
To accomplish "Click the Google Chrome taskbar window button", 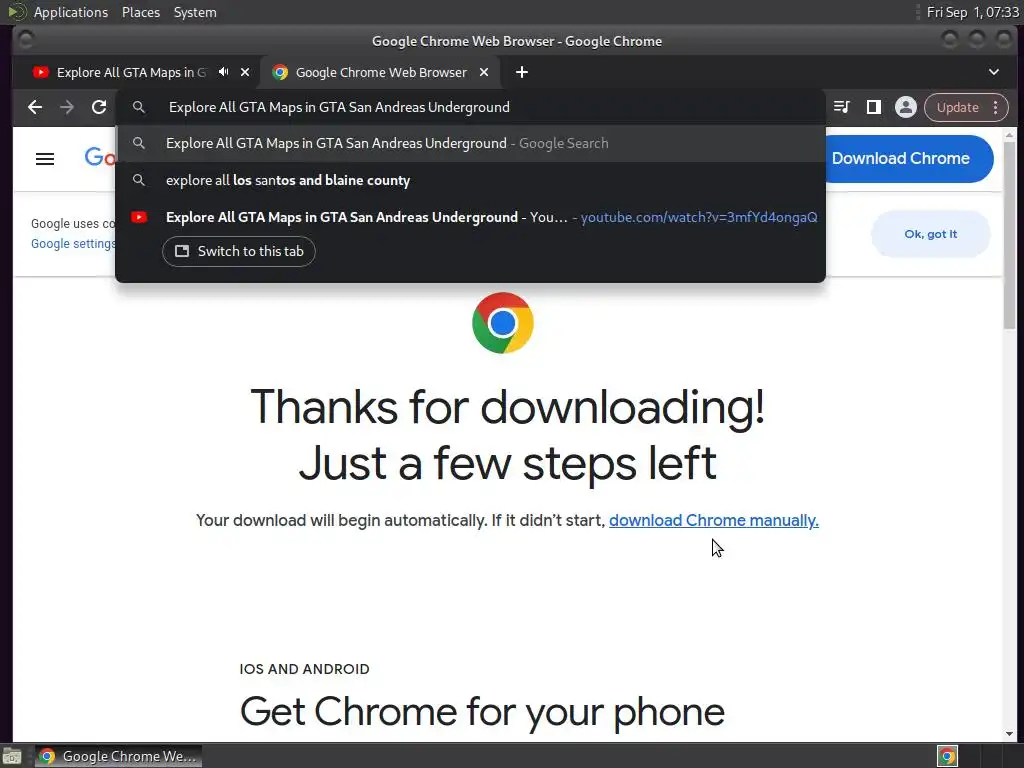I will click(118, 756).
